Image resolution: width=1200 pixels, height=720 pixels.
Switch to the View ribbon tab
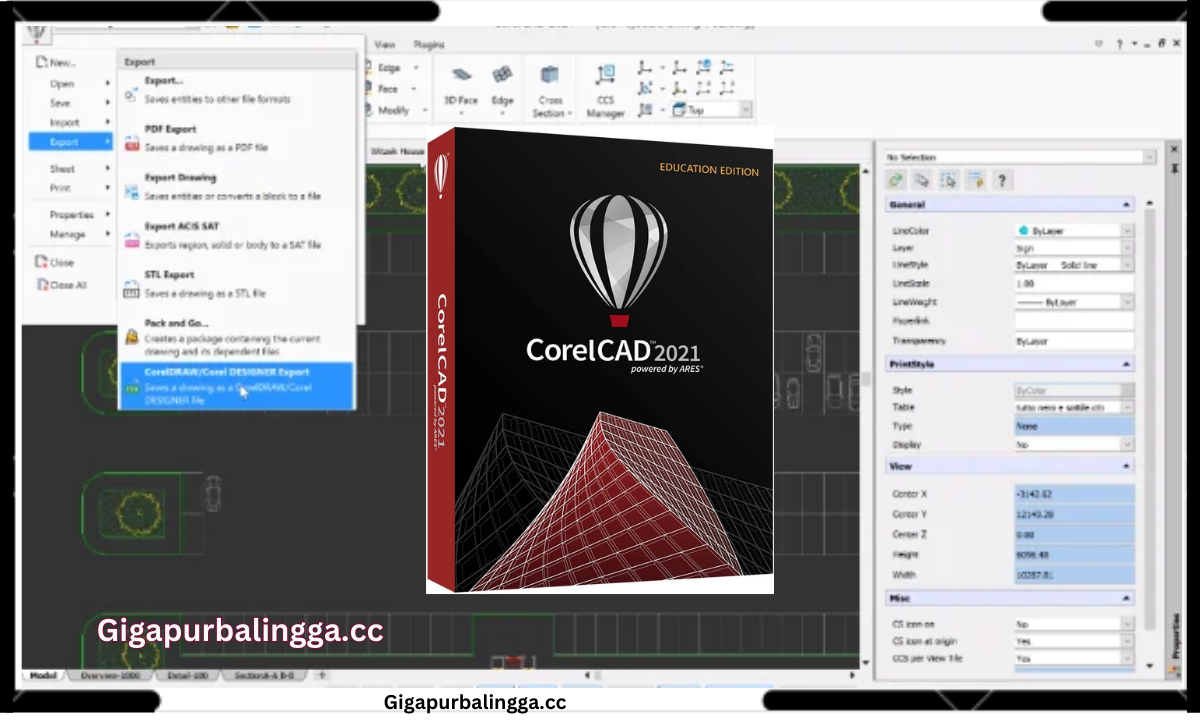(385, 44)
